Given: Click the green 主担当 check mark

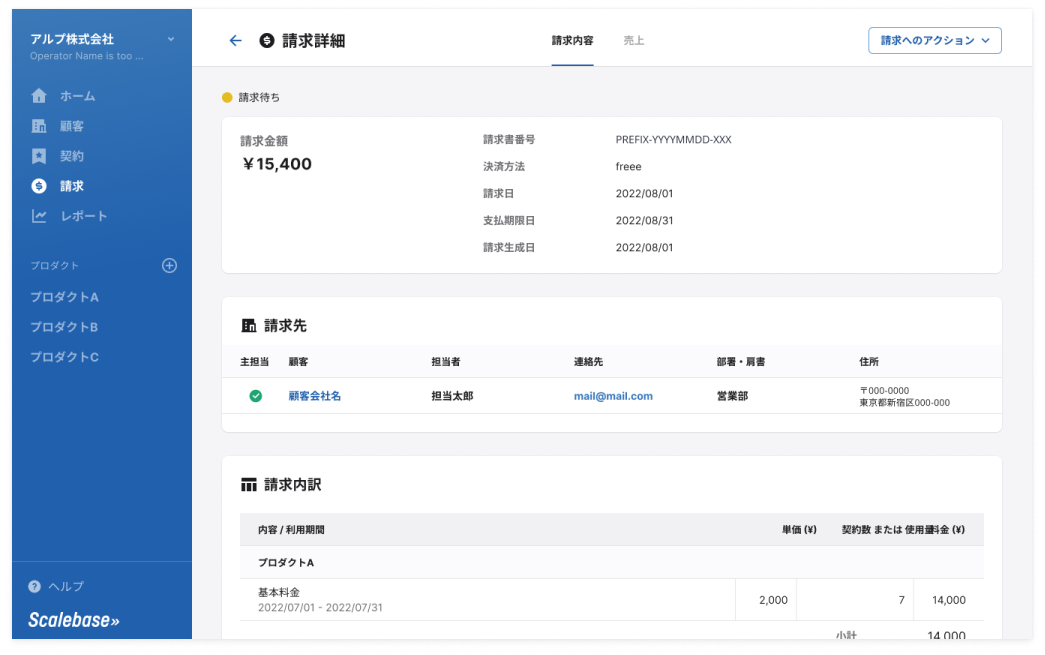Looking at the screenshot, I should 255,396.
